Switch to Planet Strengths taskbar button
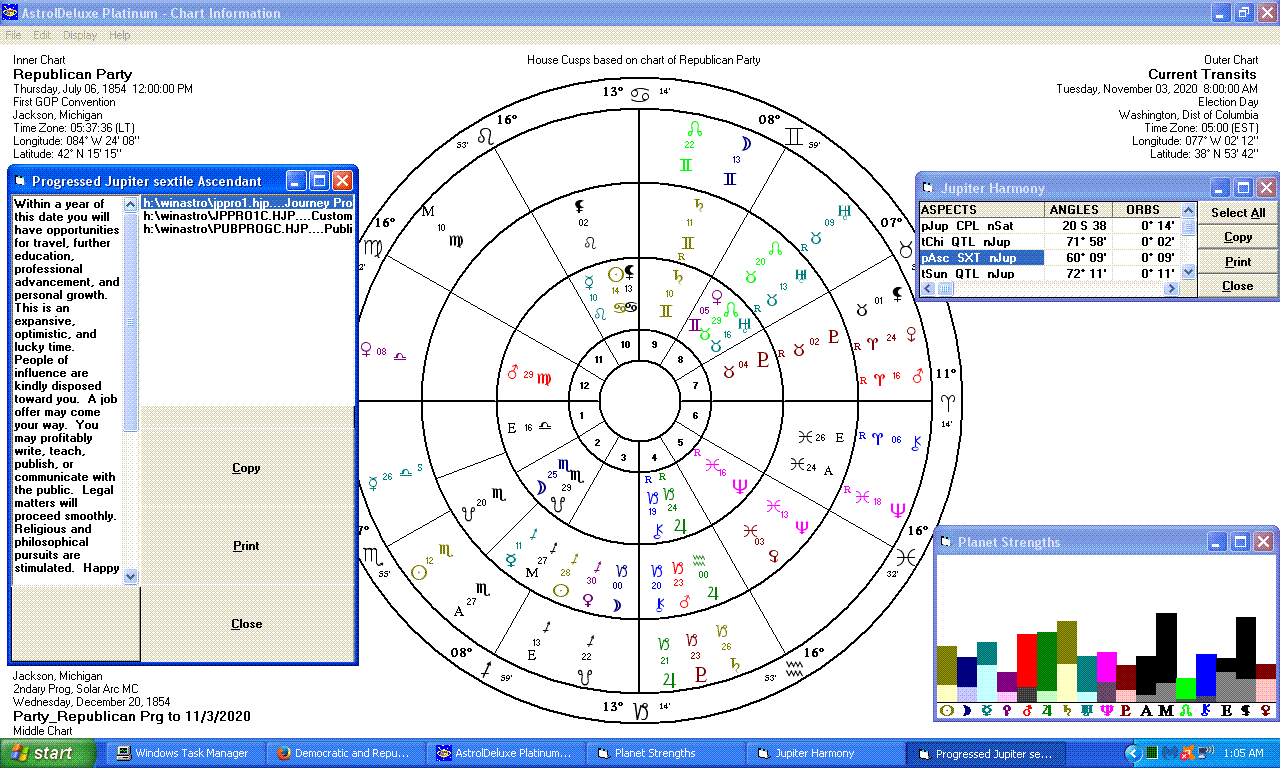The width and height of the screenshot is (1280, 768). click(664, 753)
